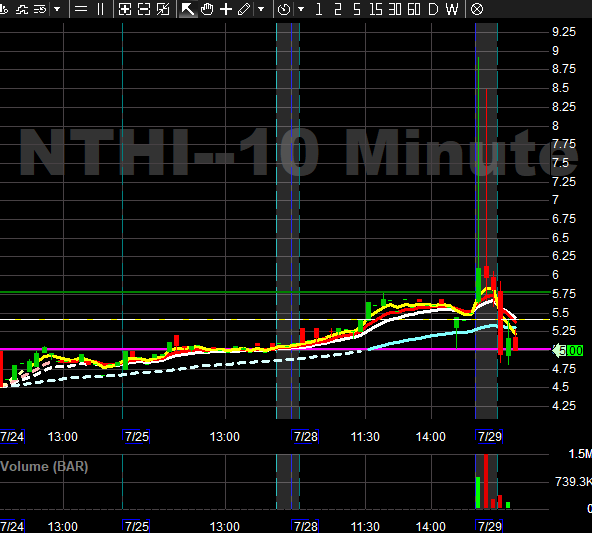Click the 14:00 time label on price axis
Screen dimensions: 592x533
coord(431,437)
